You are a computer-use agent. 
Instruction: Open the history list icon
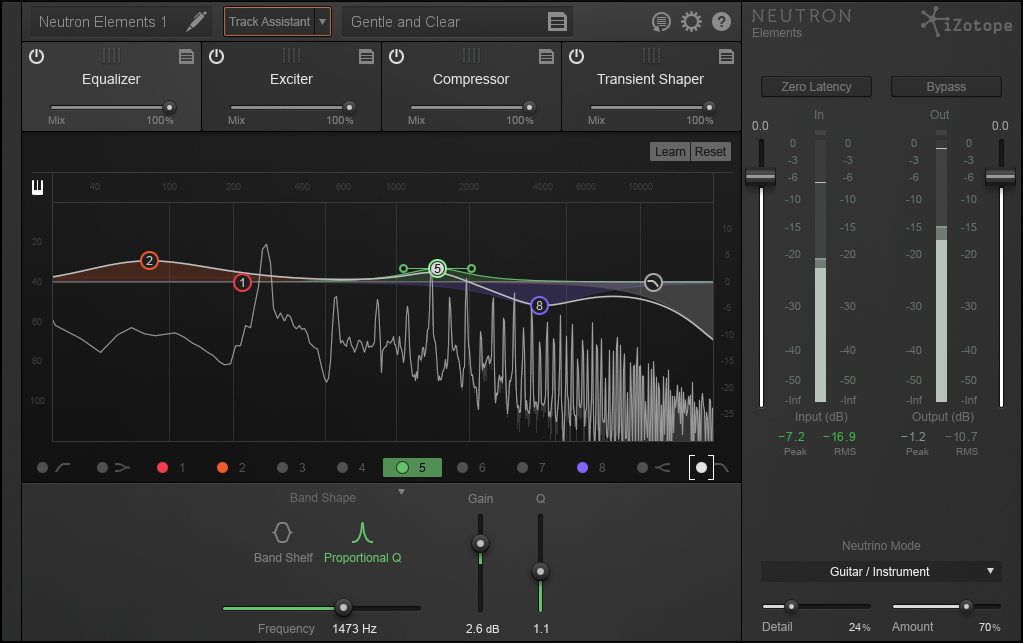pos(661,22)
